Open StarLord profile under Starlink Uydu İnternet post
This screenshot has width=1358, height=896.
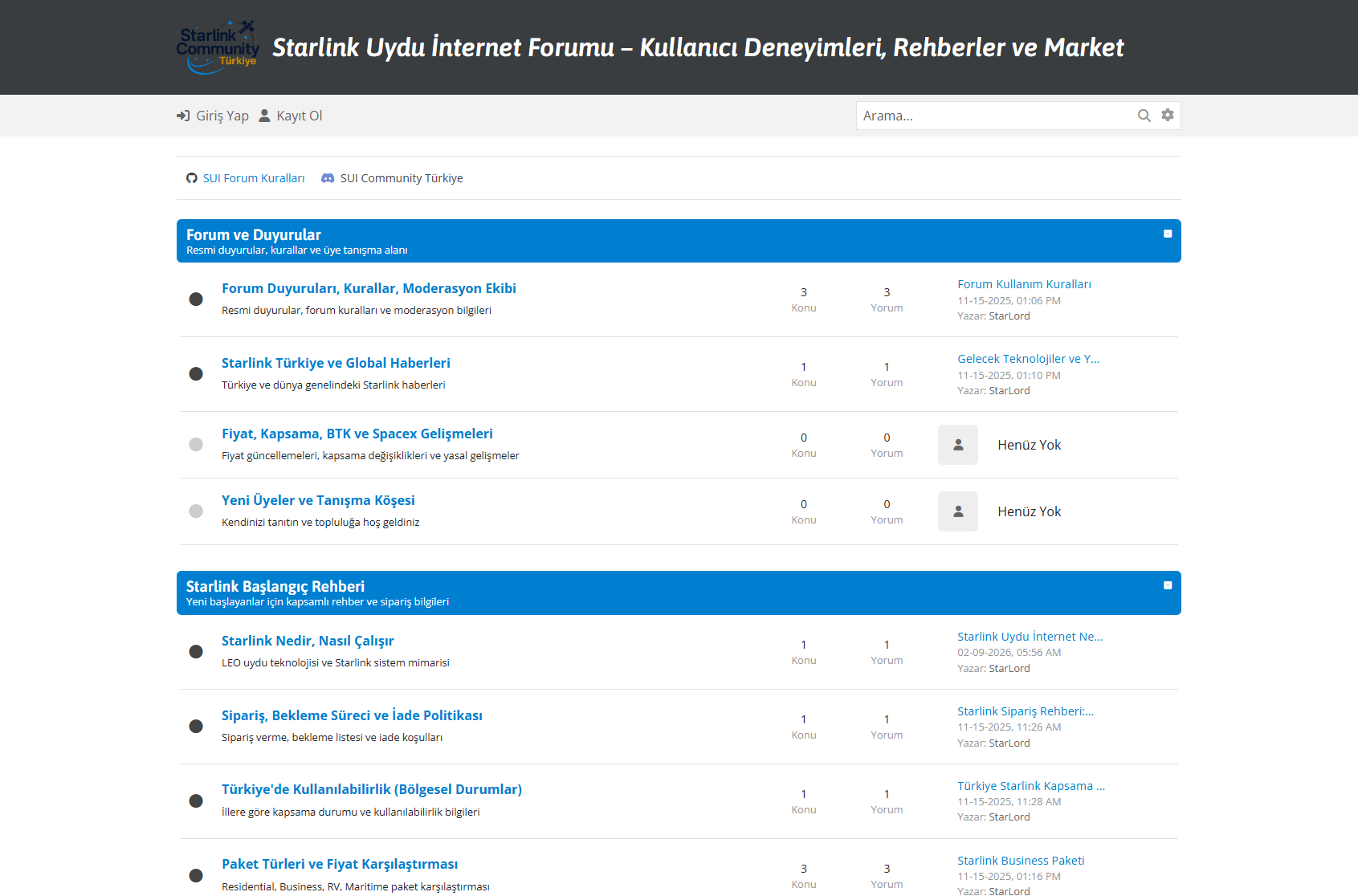1009,669
